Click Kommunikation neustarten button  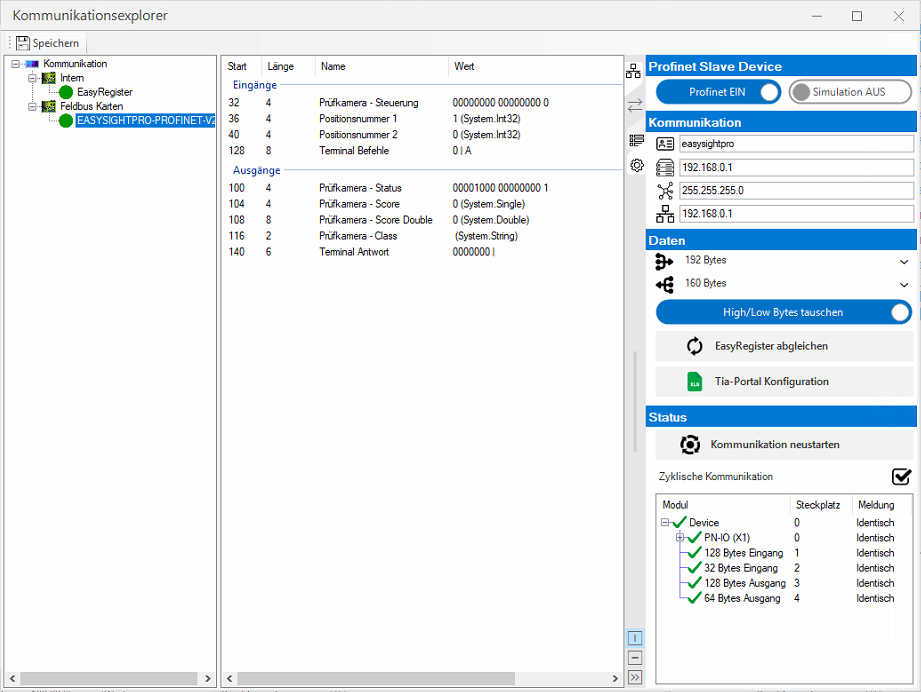[x=784, y=444]
